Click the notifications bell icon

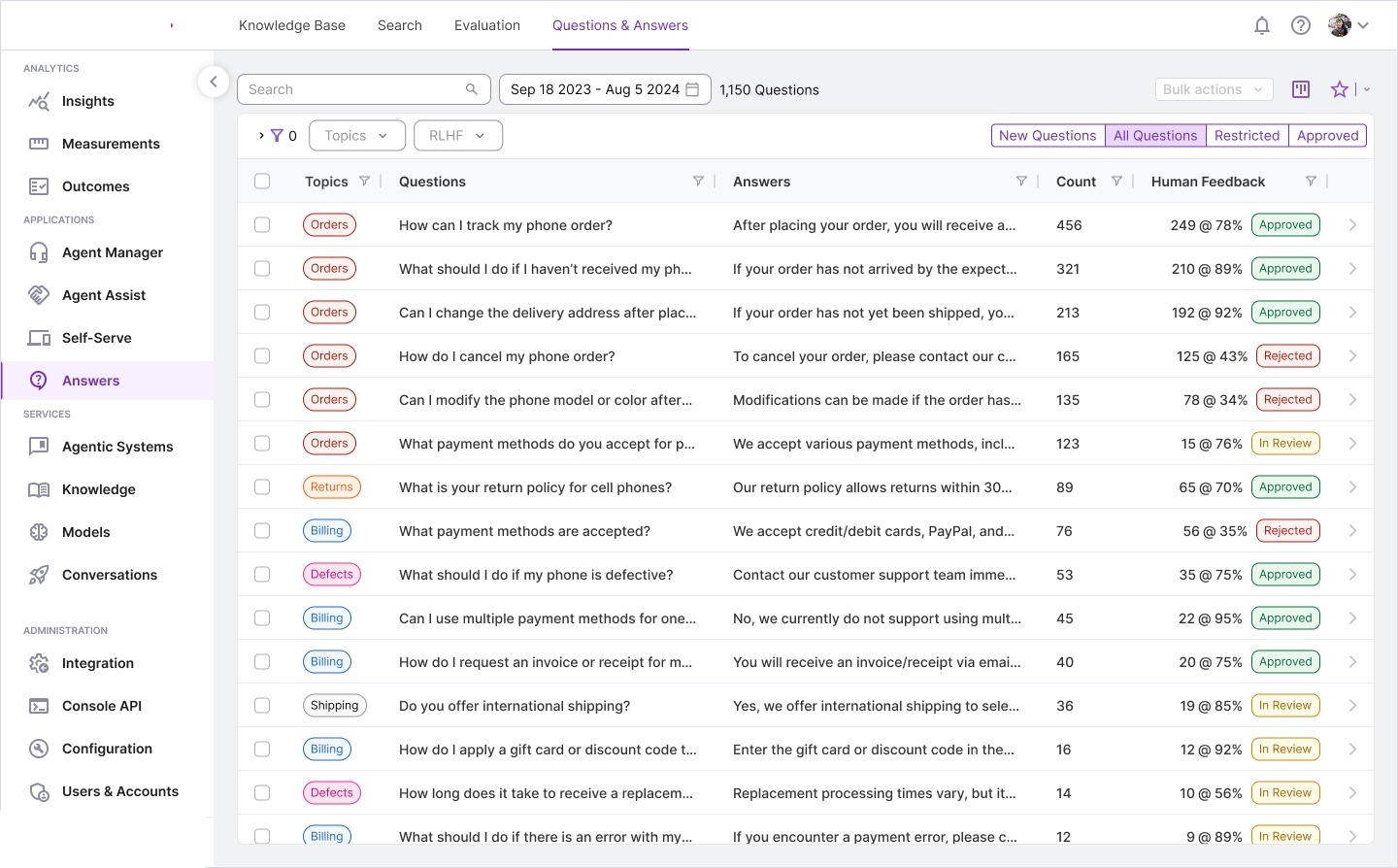pyautogui.click(x=1261, y=26)
